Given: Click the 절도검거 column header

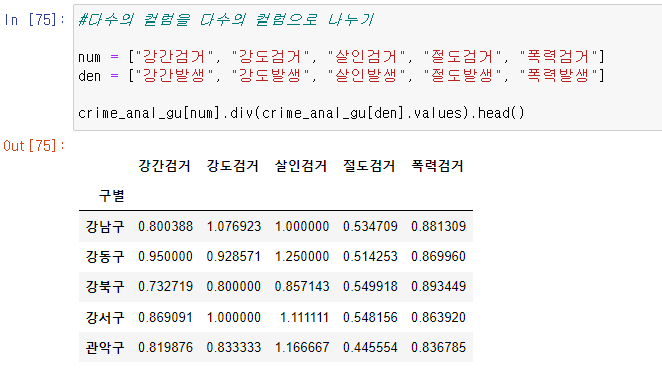Looking at the screenshot, I should (369, 166).
